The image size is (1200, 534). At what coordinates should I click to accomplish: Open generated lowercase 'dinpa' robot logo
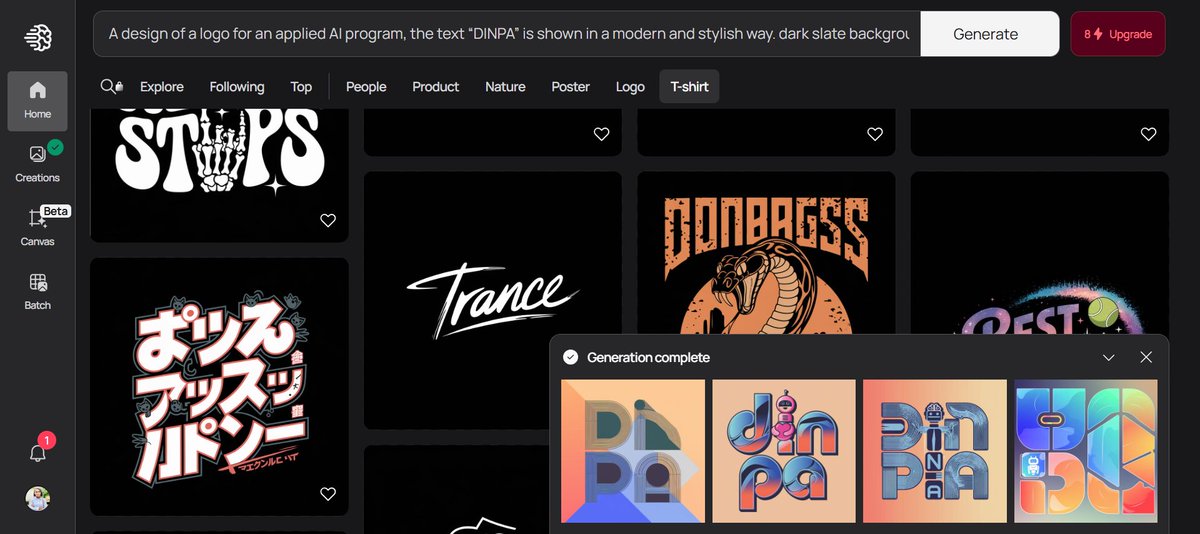784,451
